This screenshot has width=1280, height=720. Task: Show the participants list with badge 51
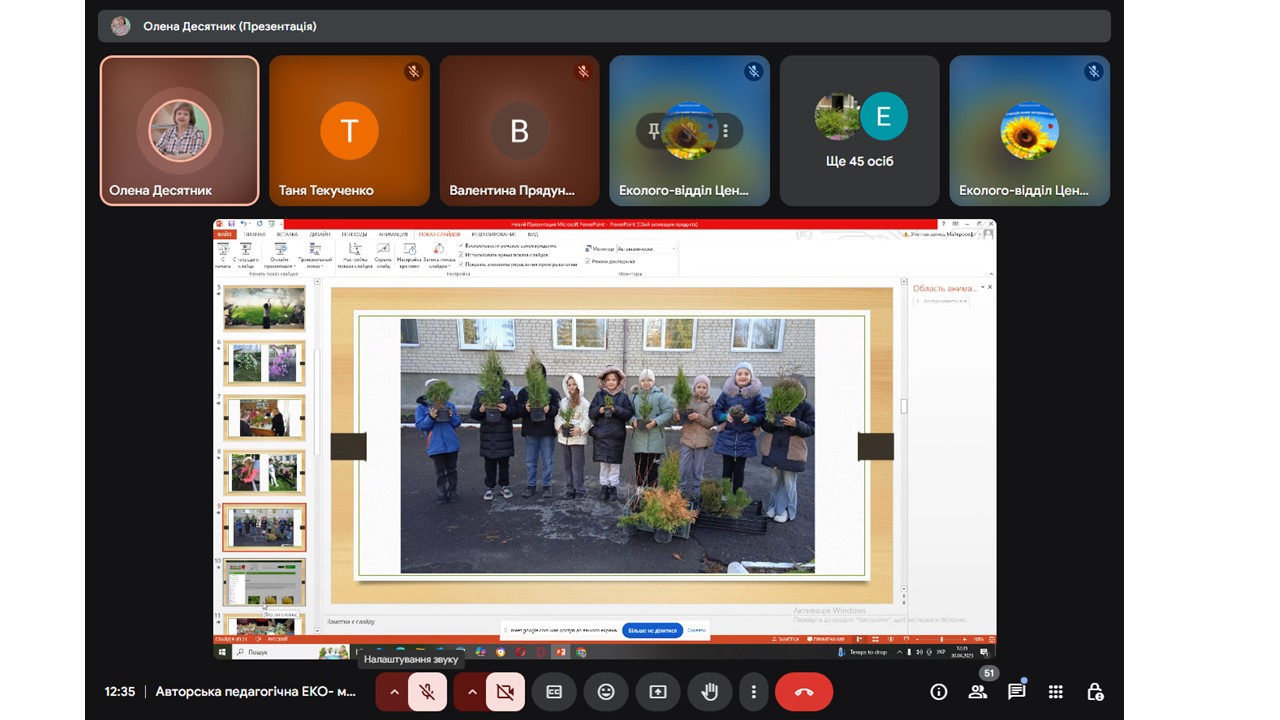pyautogui.click(x=977, y=691)
